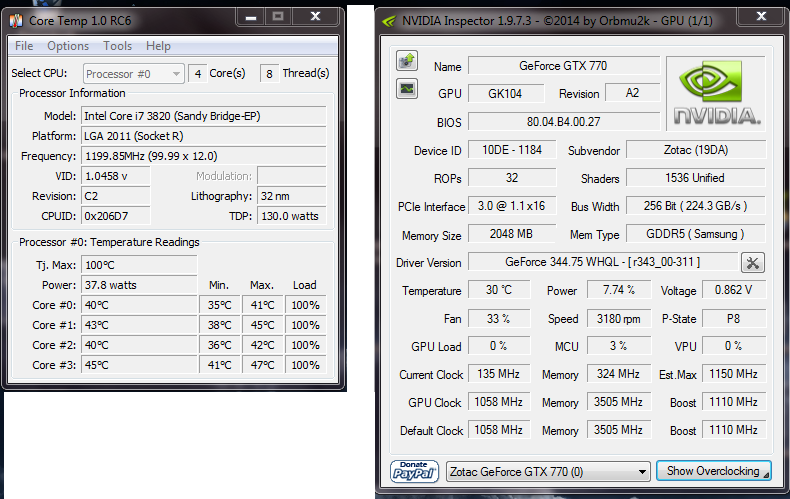The width and height of the screenshot is (790, 499).
Task: Click the Est.Max value 1150 MHz
Action: pos(734,374)
